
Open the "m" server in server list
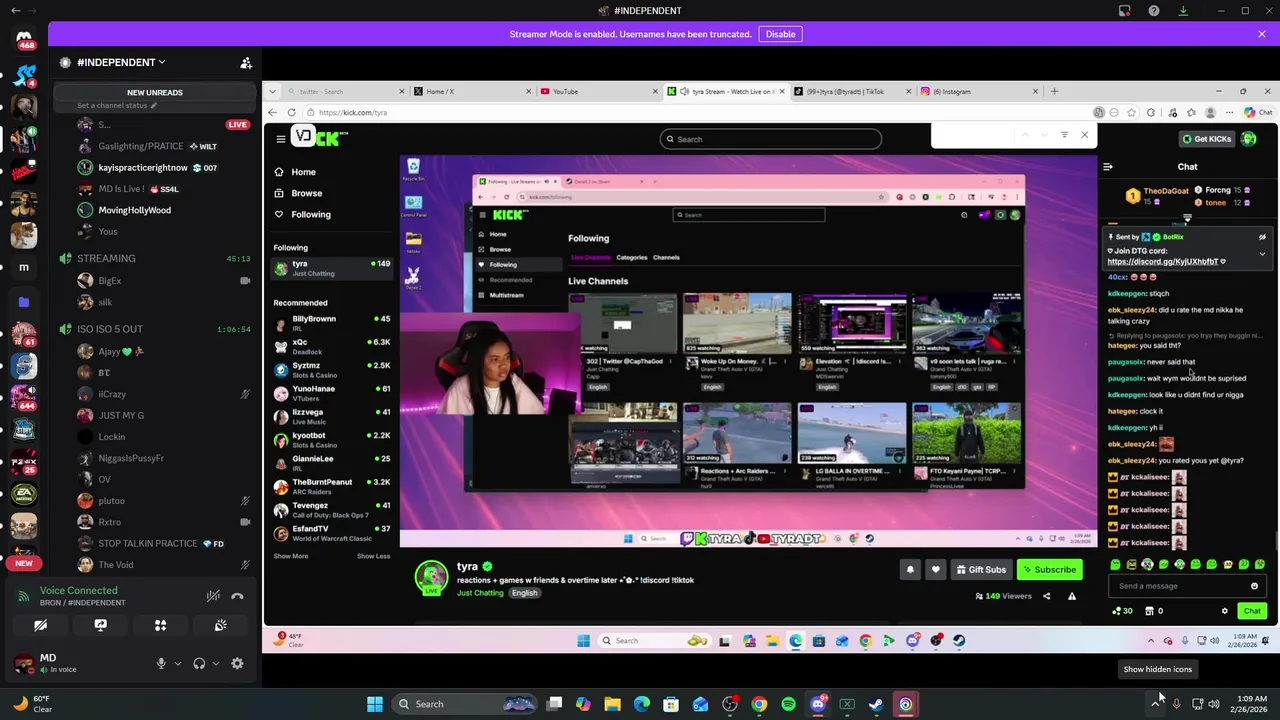pyautogui.click(x=24, y=267)
